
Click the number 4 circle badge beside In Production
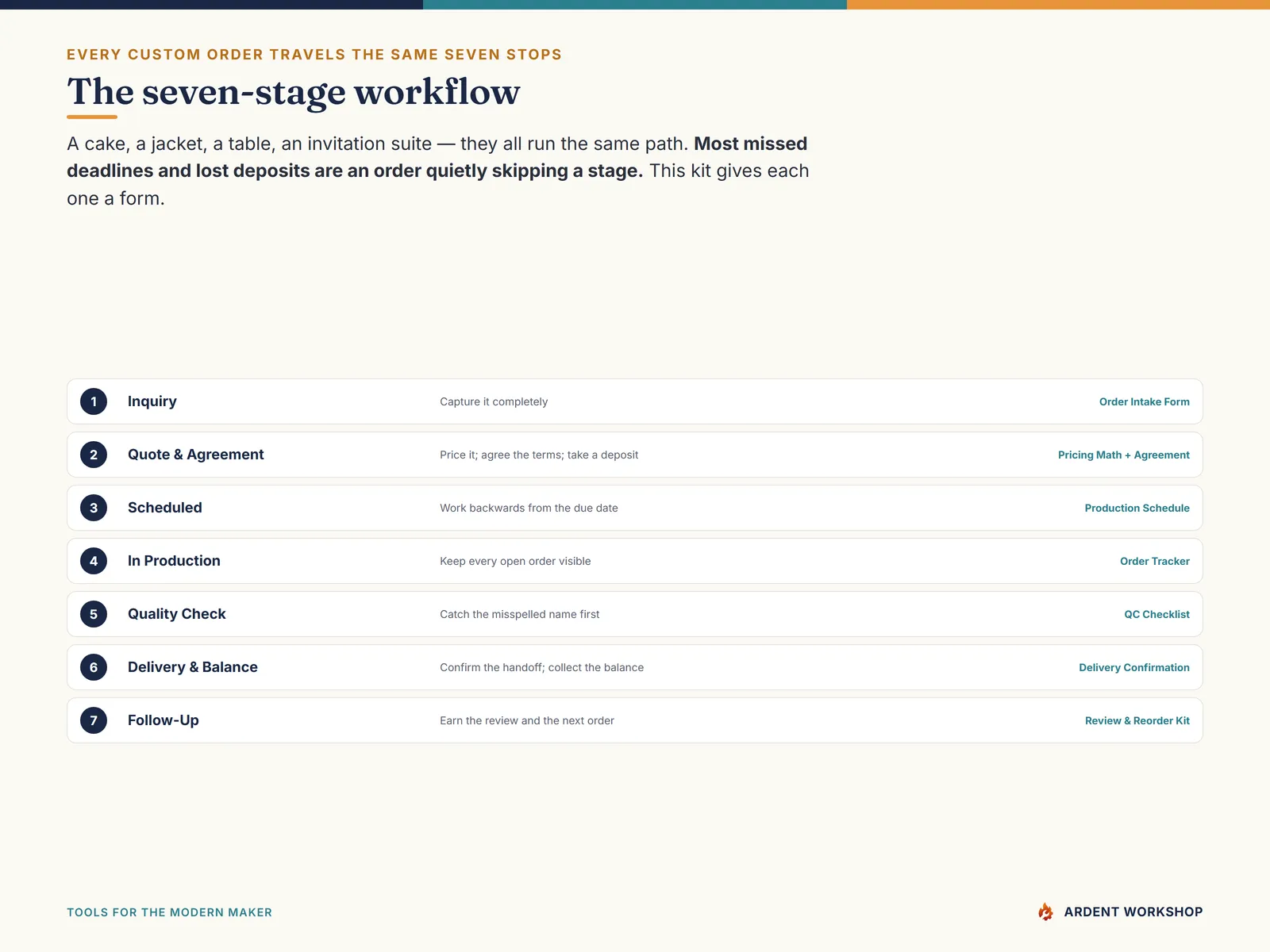94,561
